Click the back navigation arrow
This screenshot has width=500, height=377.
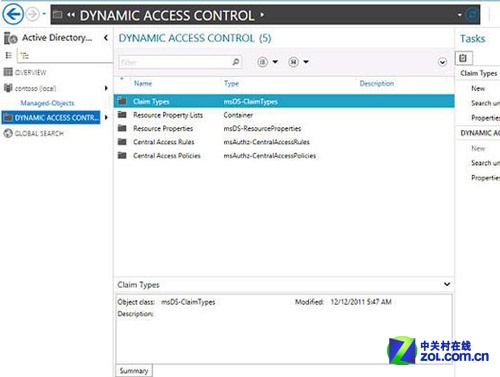point(13,14)
